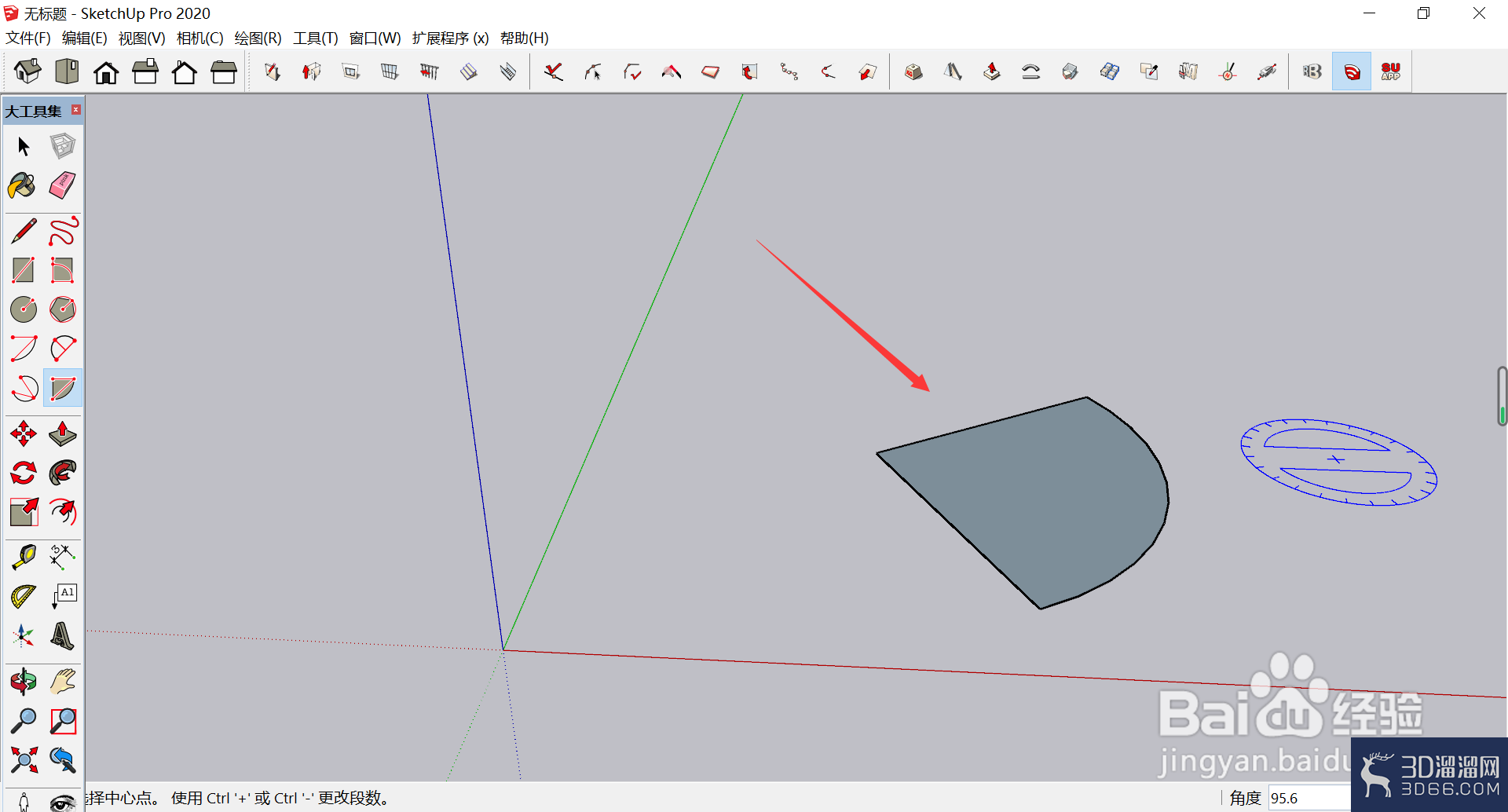
Task: Click the SUAPP red plugin icon
Action: 1391,72
